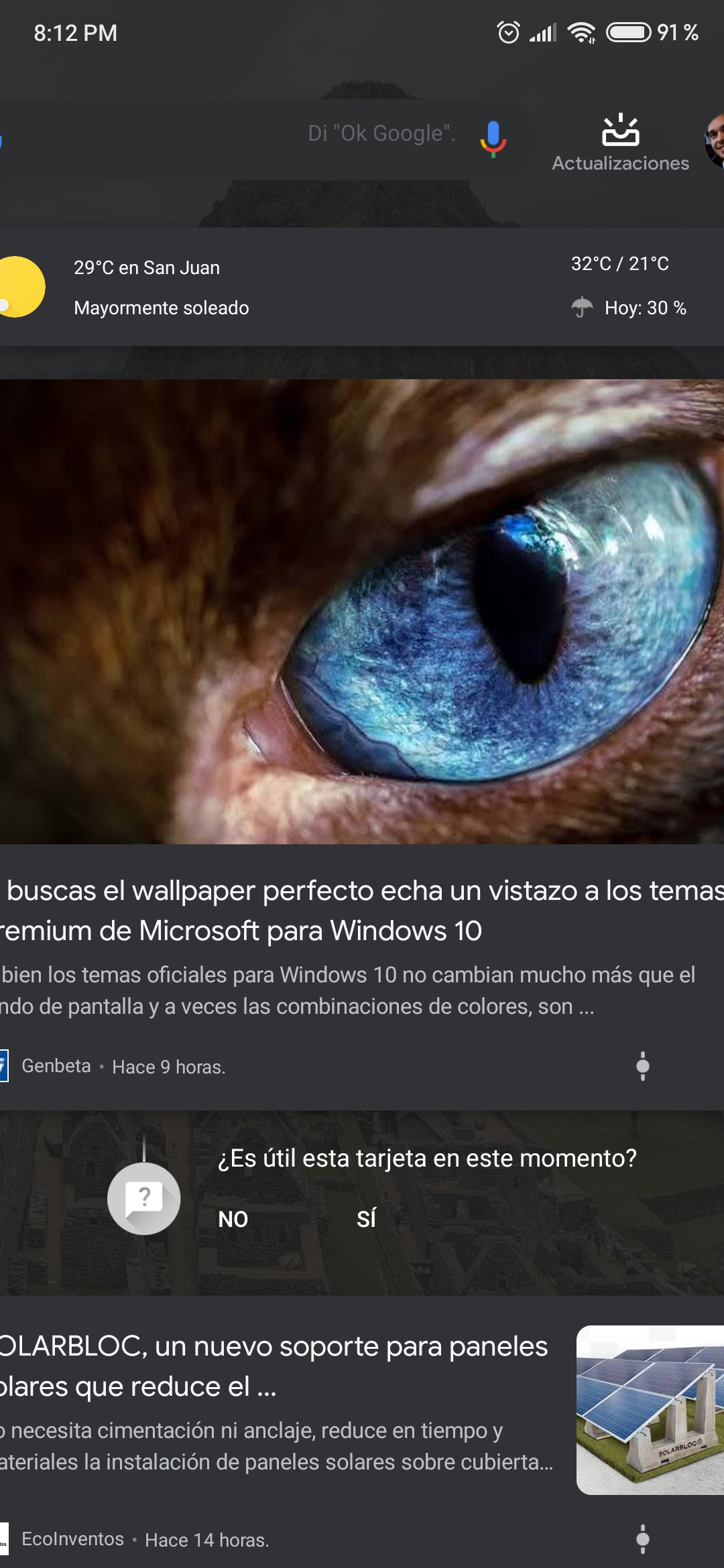Tap the Google Assistant microphone icon
This screenshot has height=1568, width=724.
click(x=493, y=139)
